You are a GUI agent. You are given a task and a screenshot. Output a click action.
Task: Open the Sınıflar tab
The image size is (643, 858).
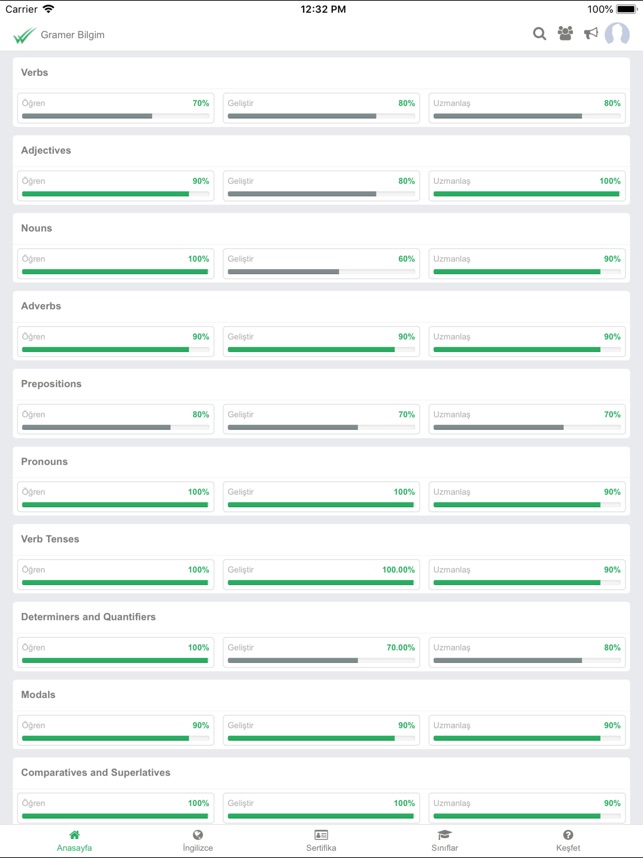444,840
